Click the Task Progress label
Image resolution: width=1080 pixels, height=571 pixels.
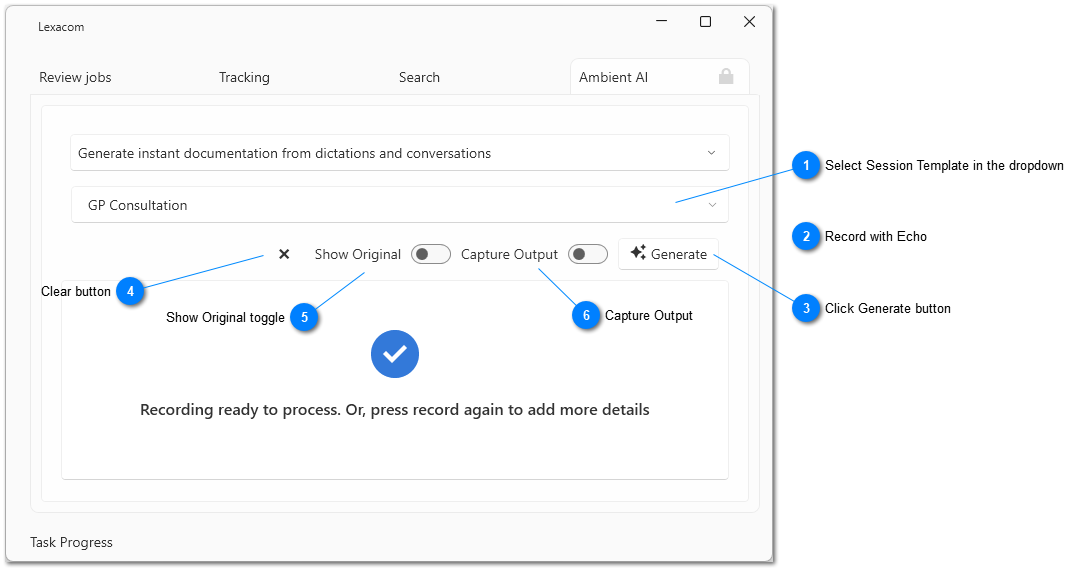tap(71, 542)
